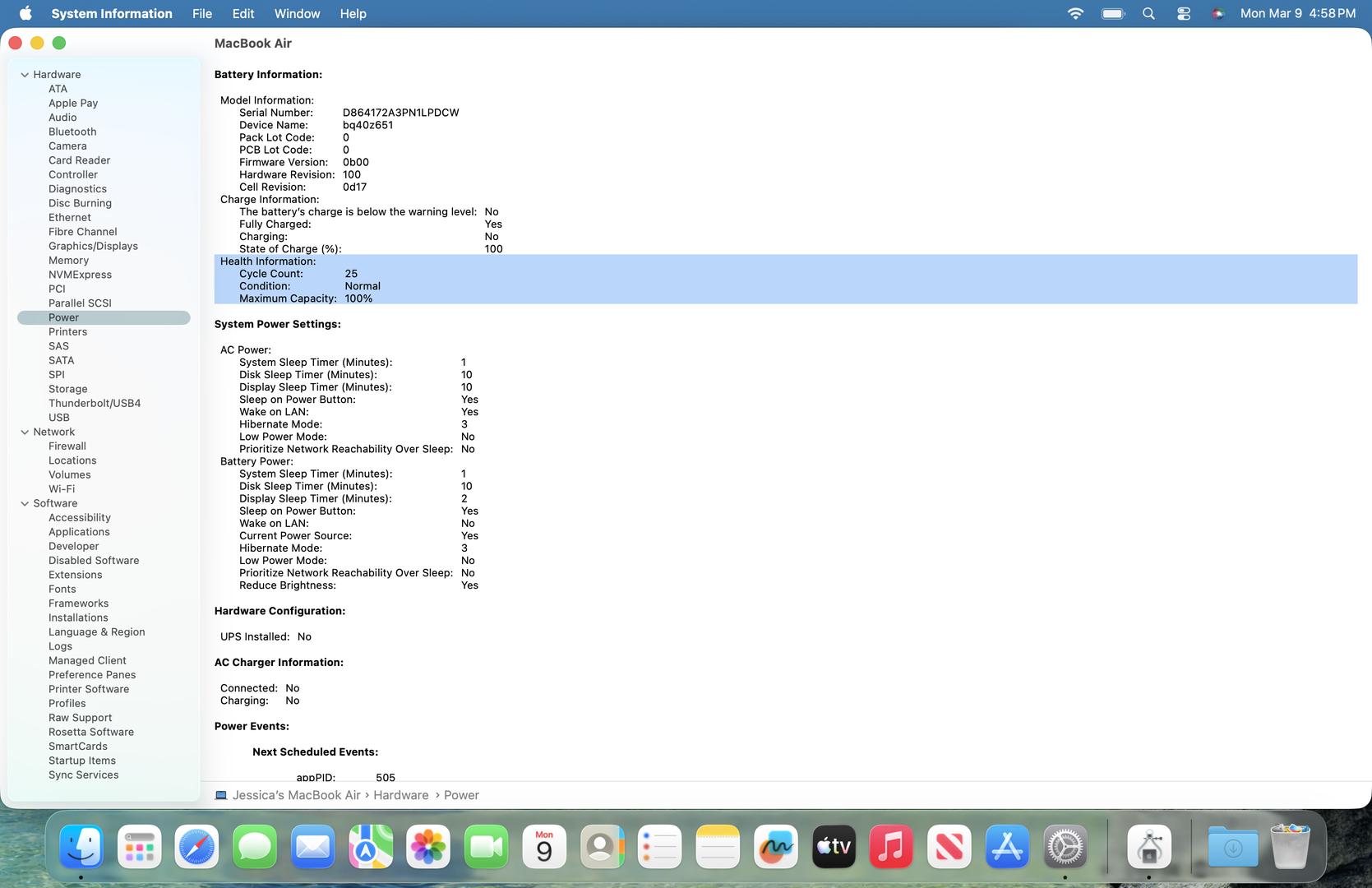The image size is (1372, 888).
Task: Click the battery status icon
Action: pos(1113,13)
